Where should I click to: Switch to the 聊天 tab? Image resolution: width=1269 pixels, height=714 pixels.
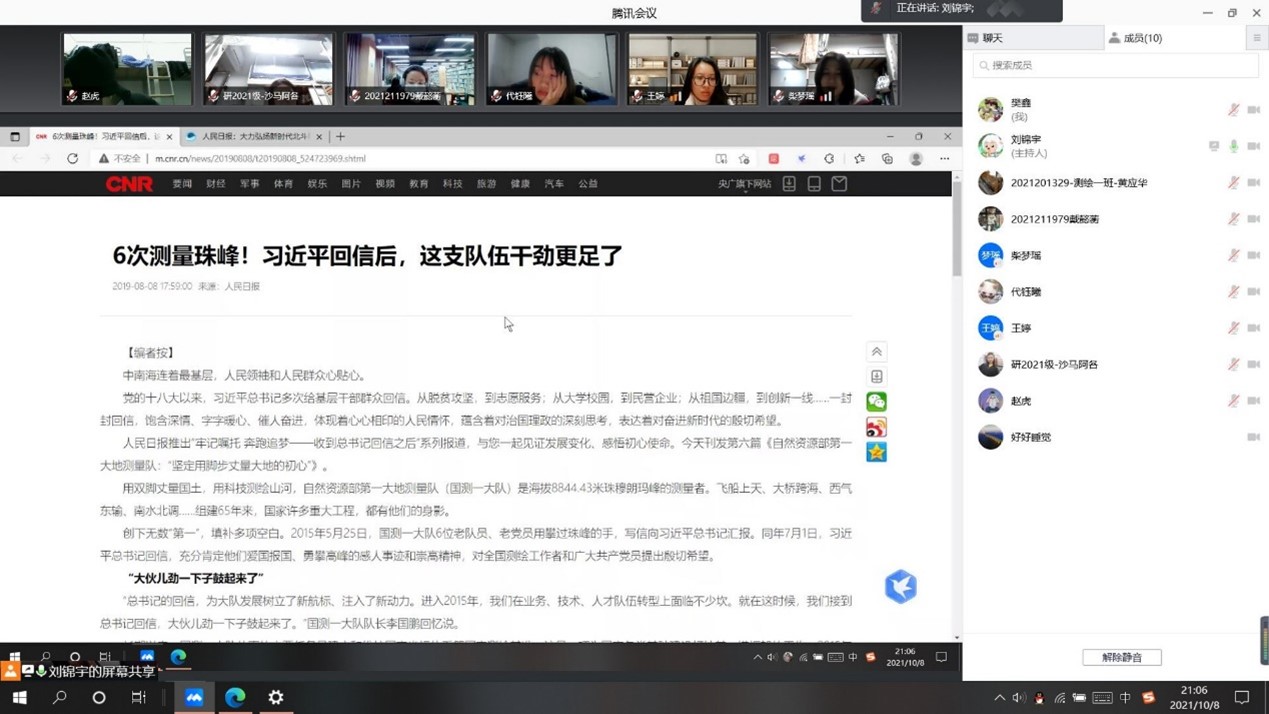[1032, 38]
